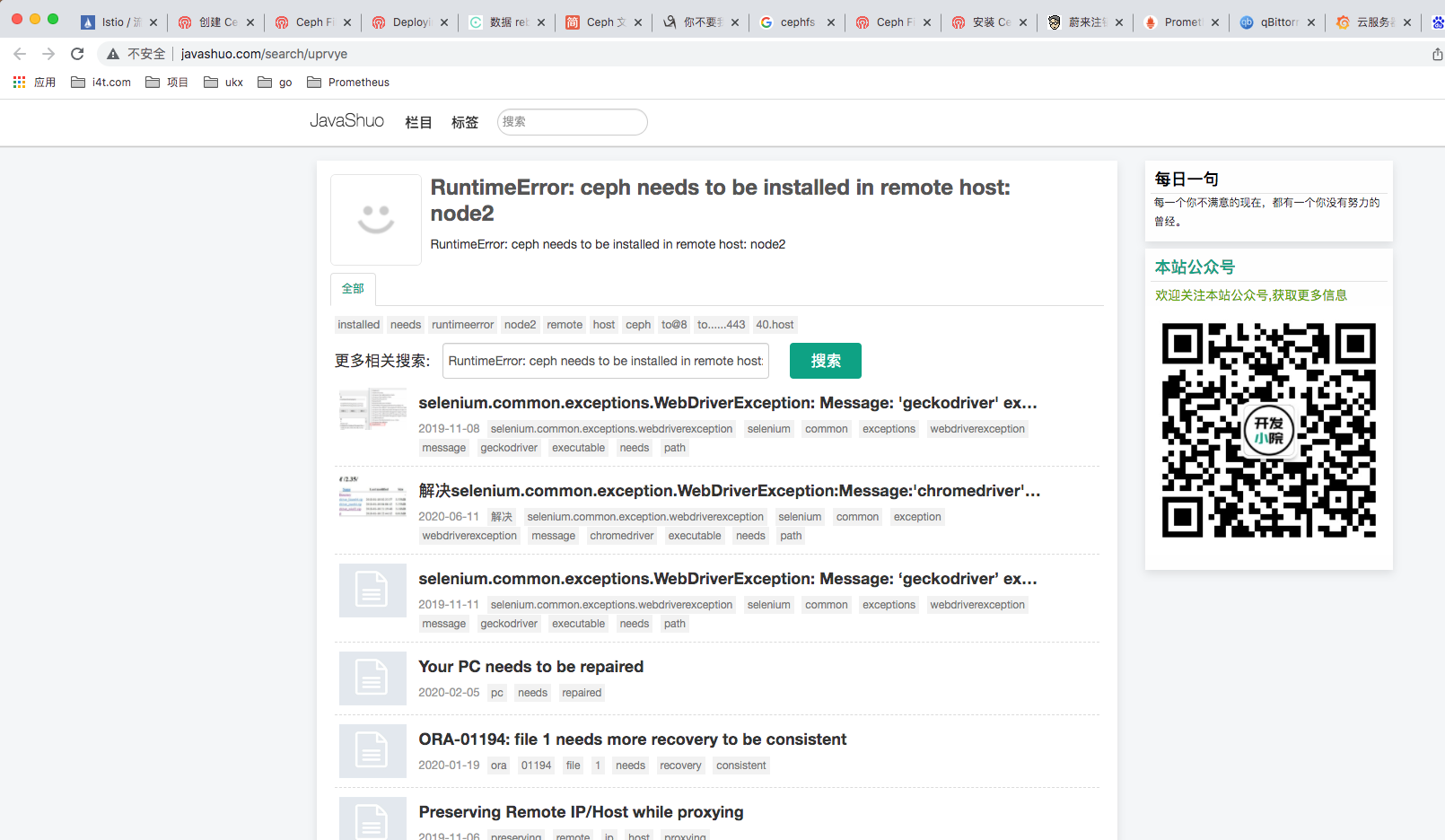Open the 栏目 navigation menu

pyautogui.click(x=418, y=122)
